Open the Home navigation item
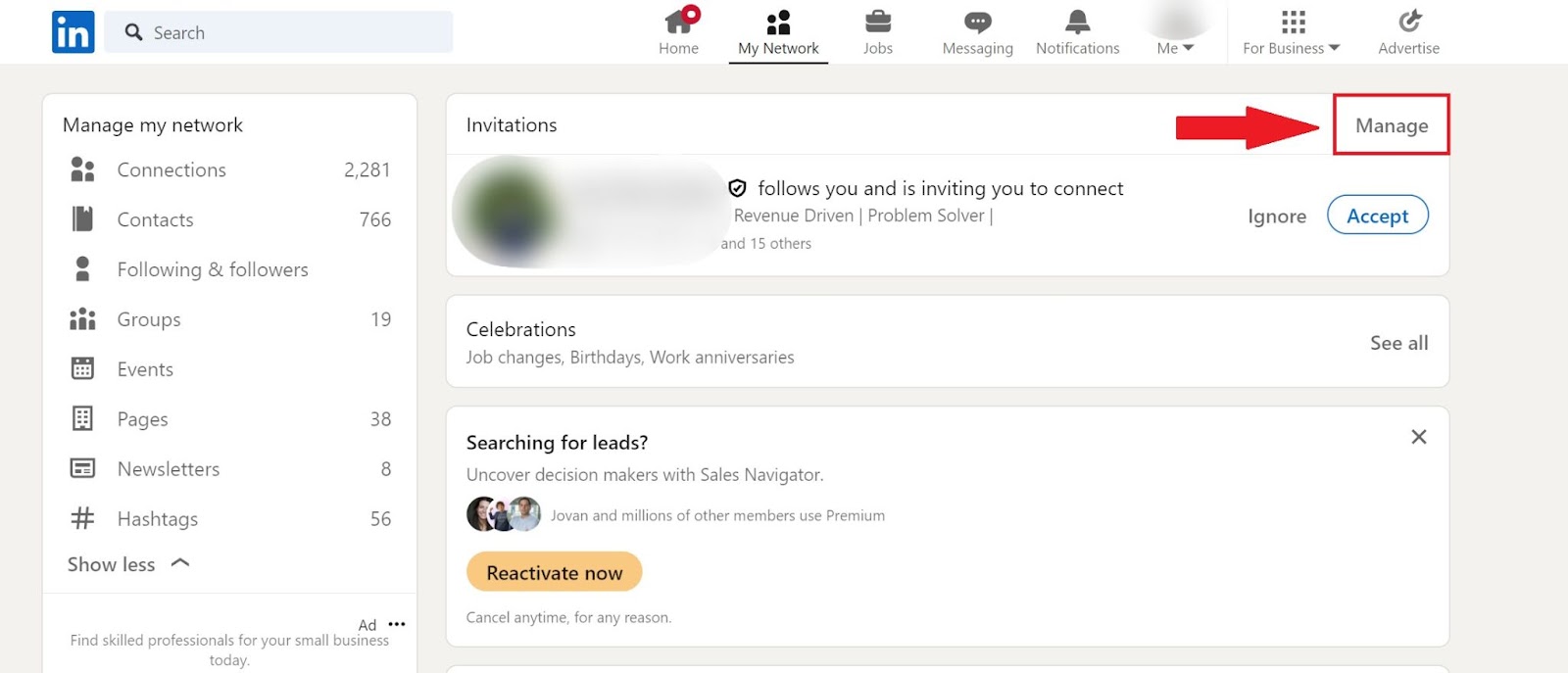This screenshot has width=1568, height=673. click(x=678, y=32)
